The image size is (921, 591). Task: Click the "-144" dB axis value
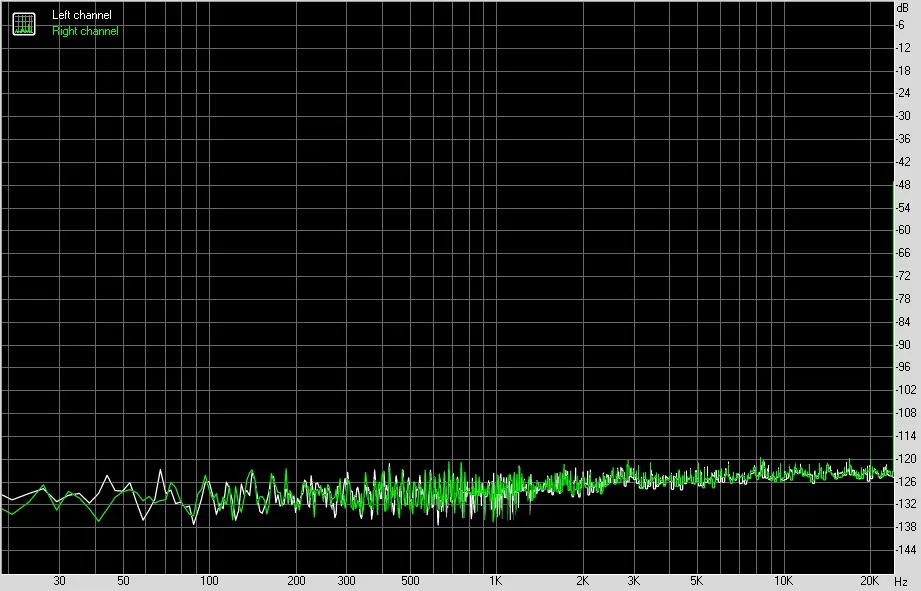905,550
